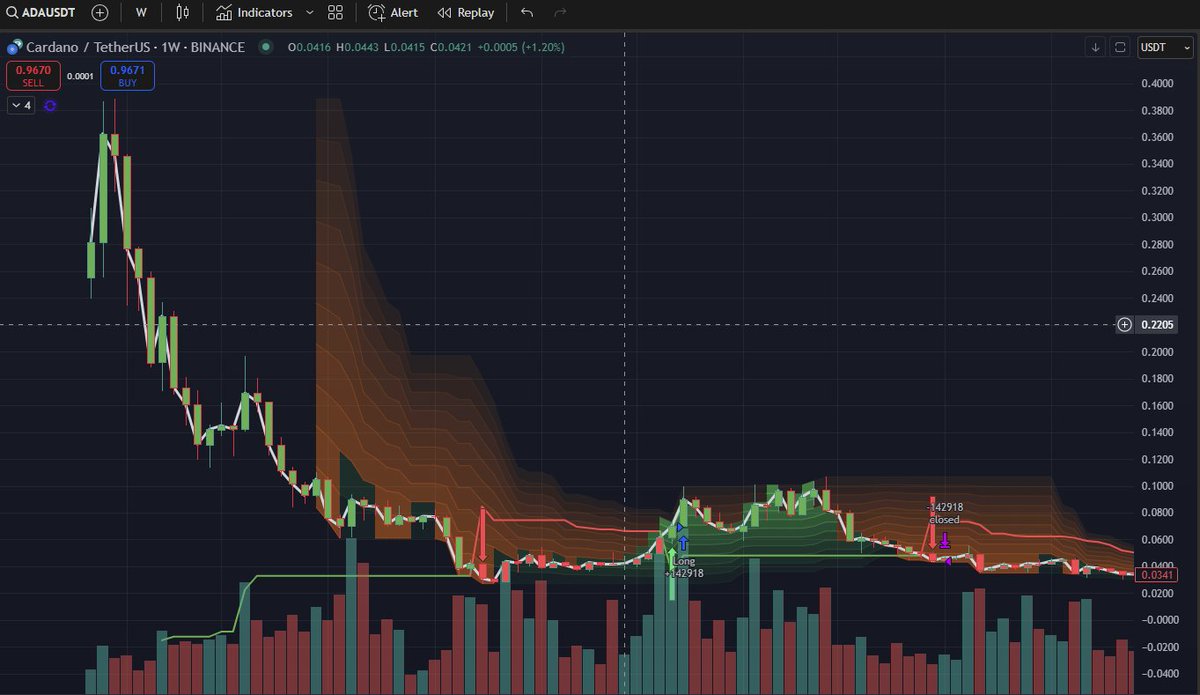Toggle visibility of the Cardano series dot
Viewport: 1200px width, 695px height.
pyautogui.click(x=264, y=47)
